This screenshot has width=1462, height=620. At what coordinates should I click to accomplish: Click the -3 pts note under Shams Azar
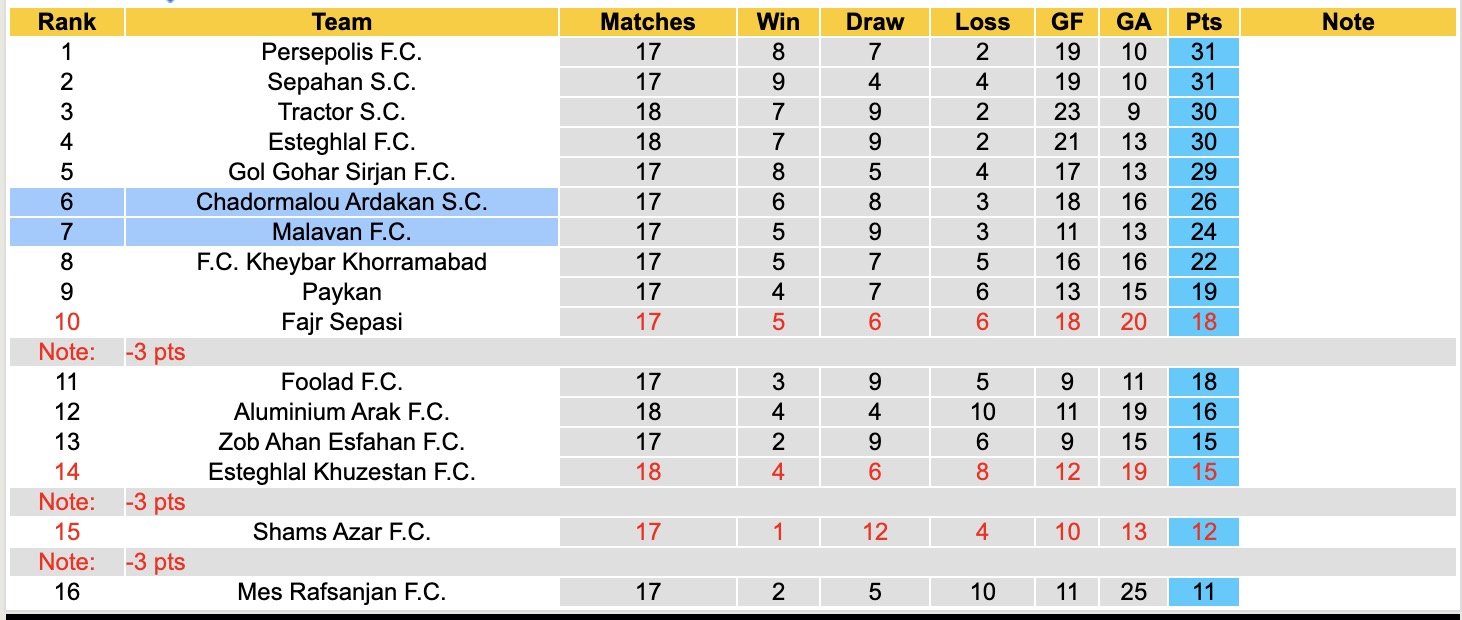pos(156,562)
